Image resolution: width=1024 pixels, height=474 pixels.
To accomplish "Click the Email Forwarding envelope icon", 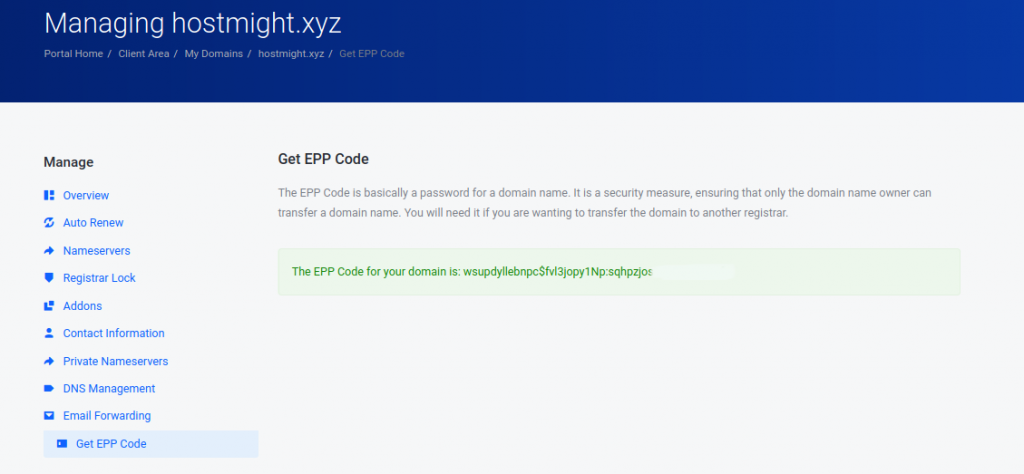I will (x=48, y=415).
